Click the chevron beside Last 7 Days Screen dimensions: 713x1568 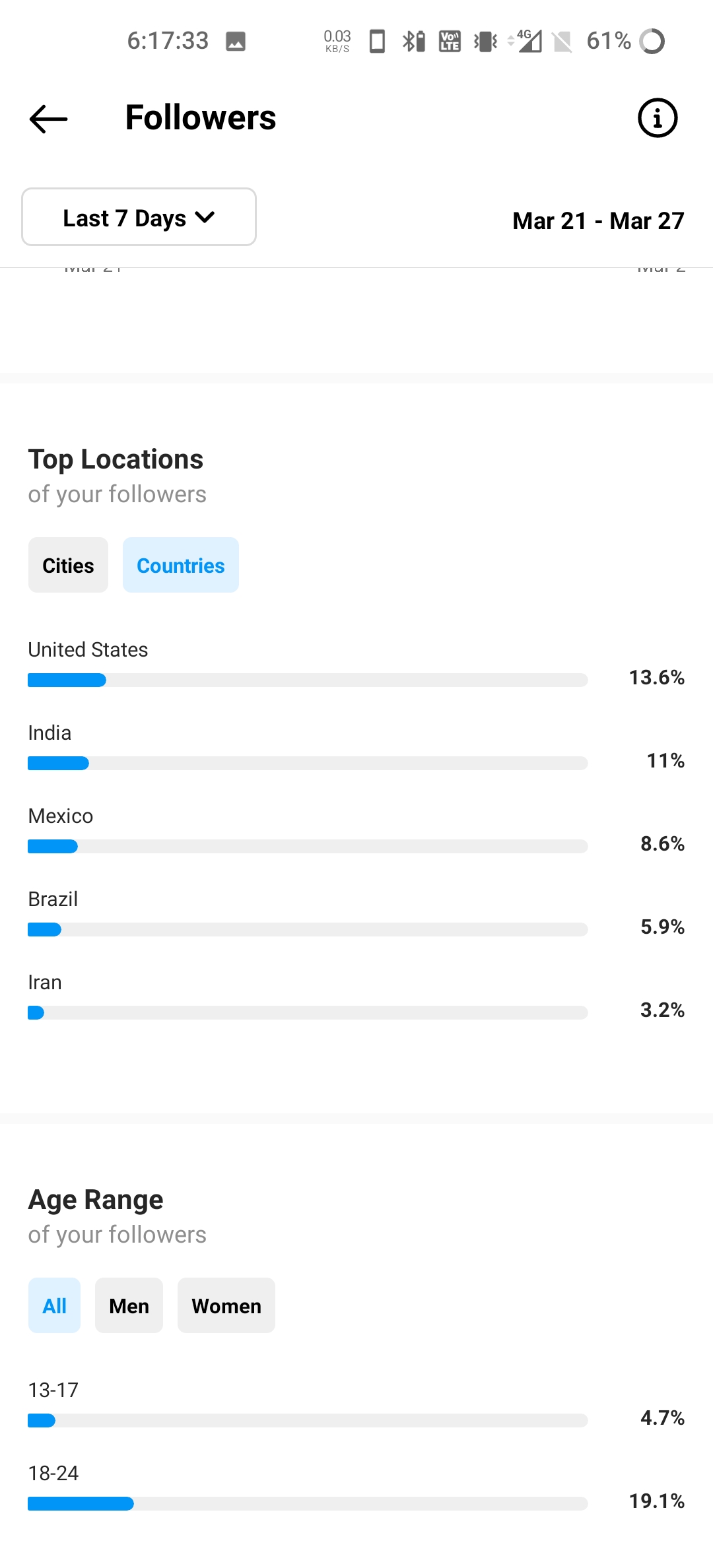point(205,217)
